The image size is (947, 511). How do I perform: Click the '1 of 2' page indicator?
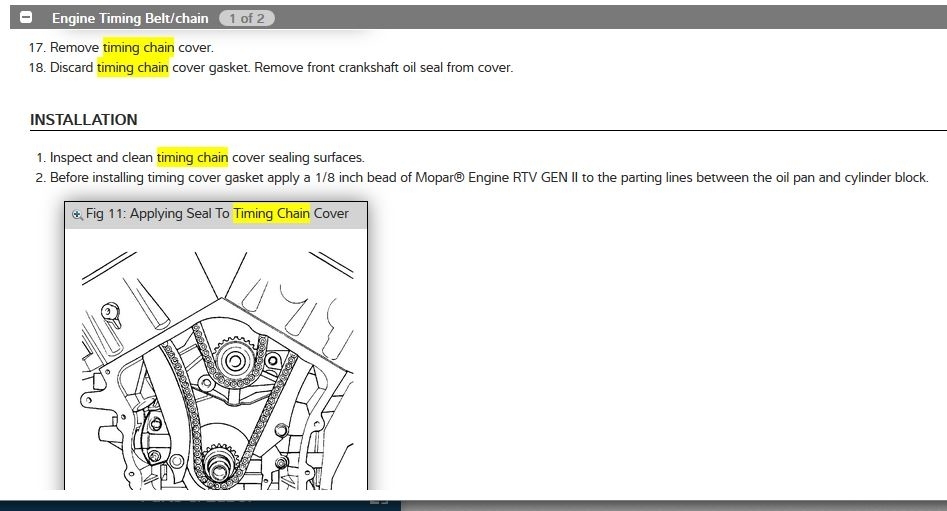pyautogui.click(x=246, y=18)
